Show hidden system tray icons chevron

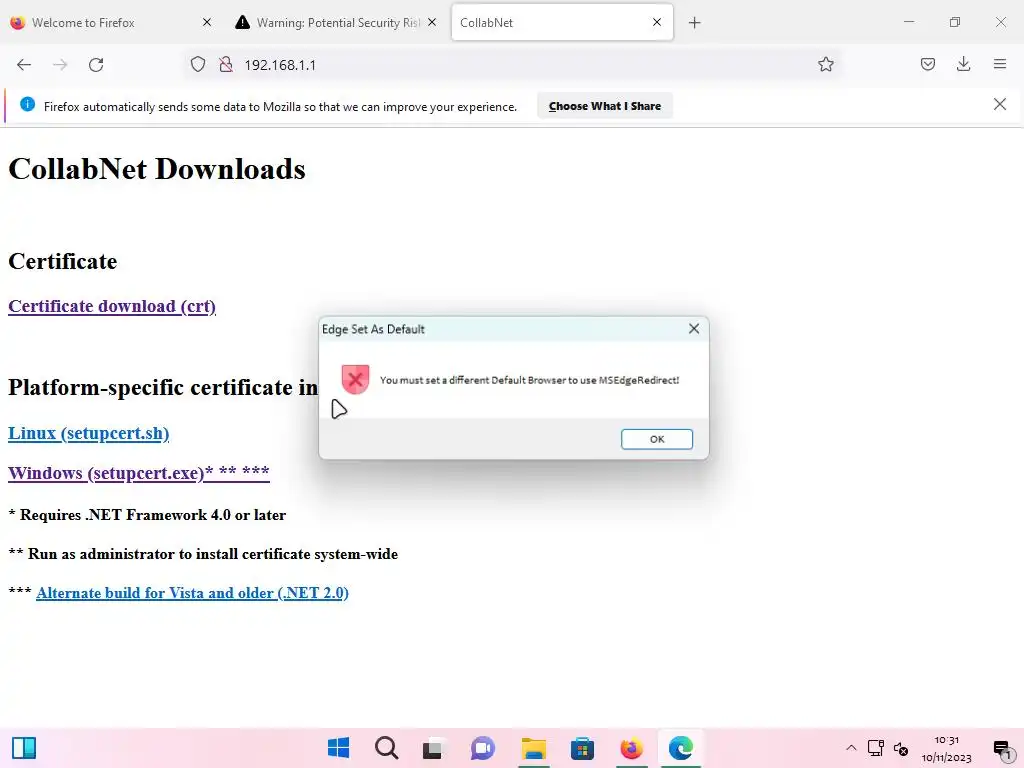click(851, 748)
